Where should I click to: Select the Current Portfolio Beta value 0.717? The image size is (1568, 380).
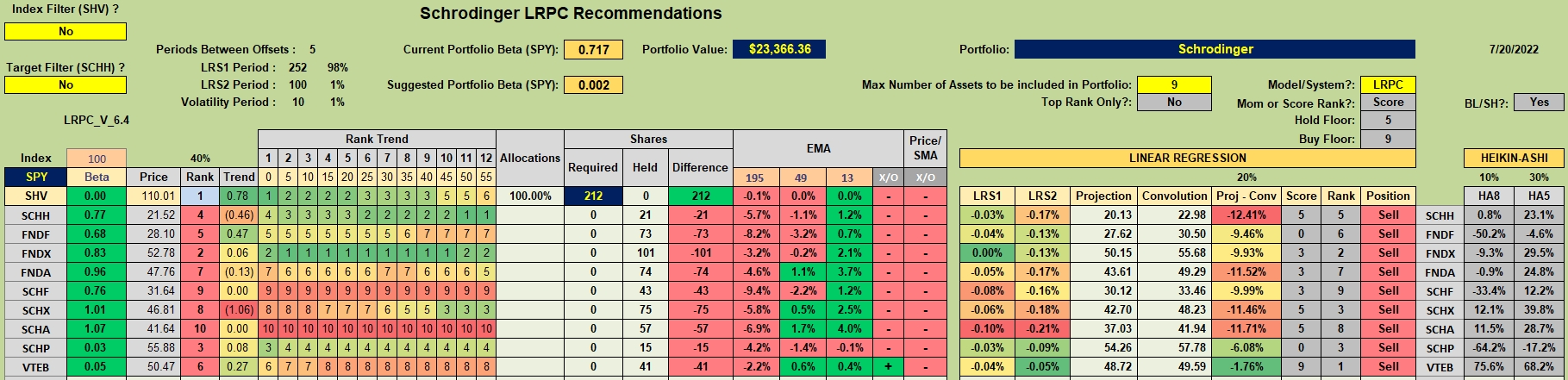[593, 49]
